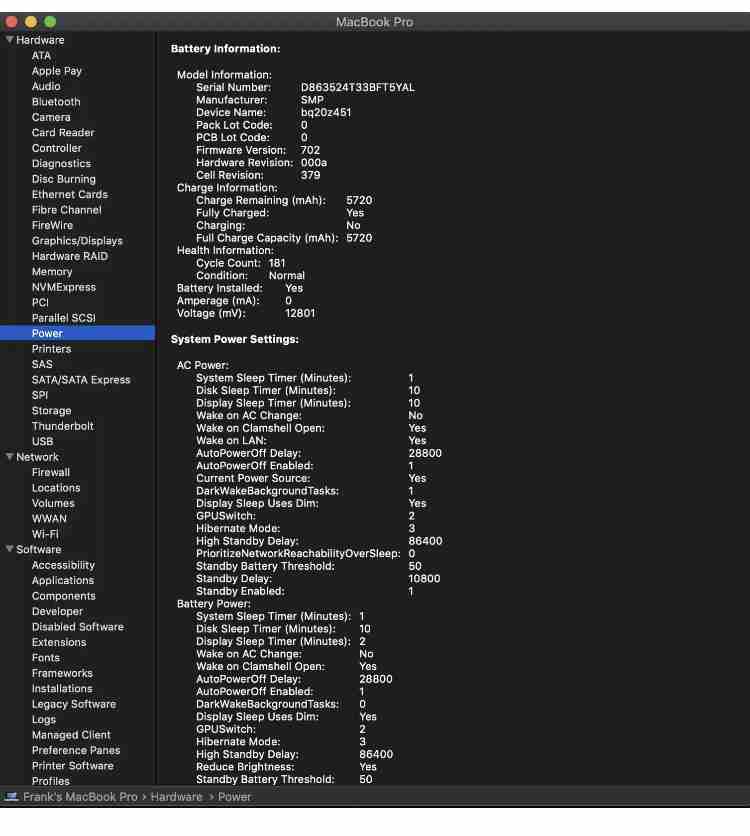Screen dimensions: 750x836
Task: Click the battery serial number D863524T33BFT5YAL
Action: point(358,87)
